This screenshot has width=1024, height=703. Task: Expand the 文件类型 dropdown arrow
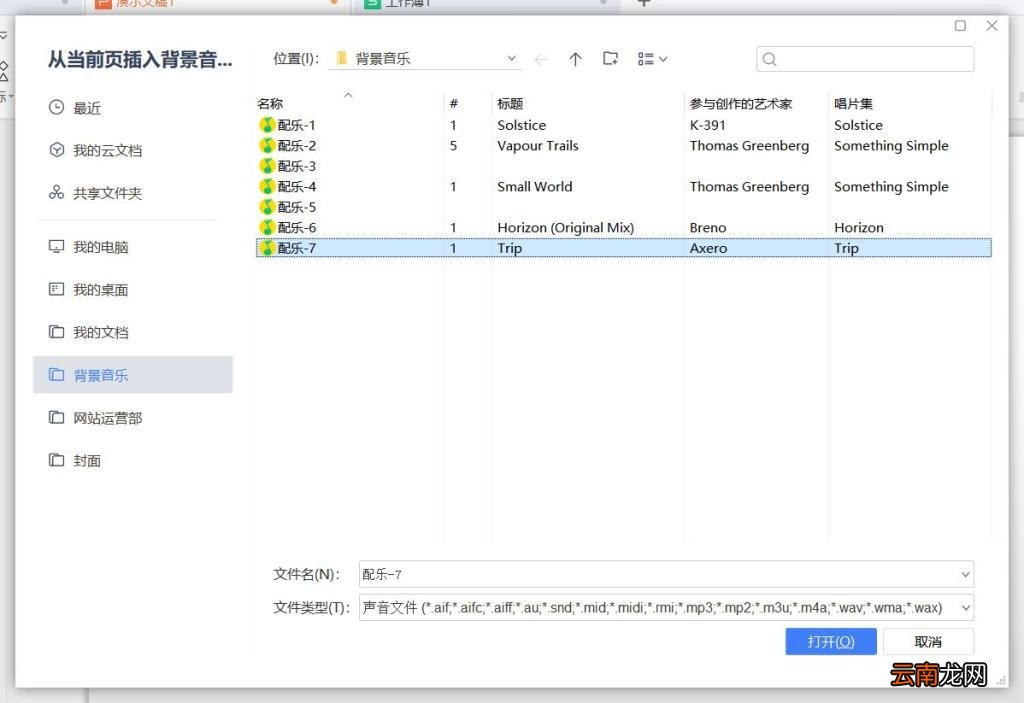coord(965,608)
